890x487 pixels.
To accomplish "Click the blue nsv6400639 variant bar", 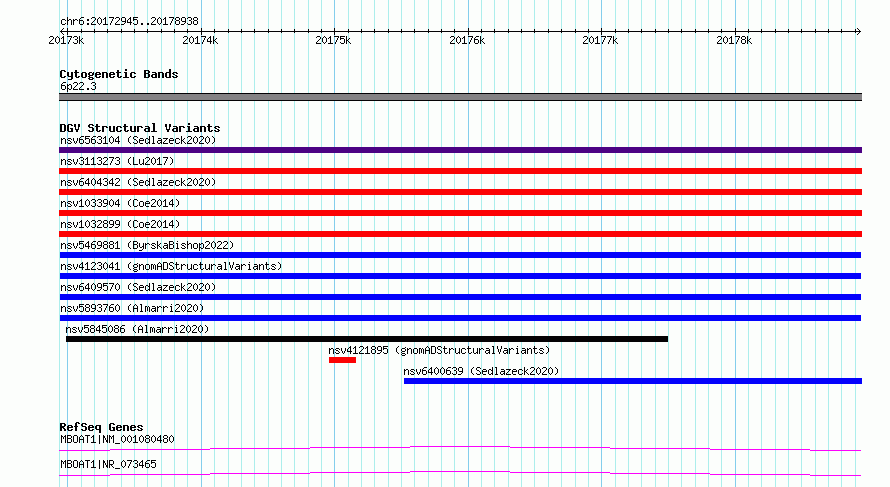I will (x=633, y=381).
